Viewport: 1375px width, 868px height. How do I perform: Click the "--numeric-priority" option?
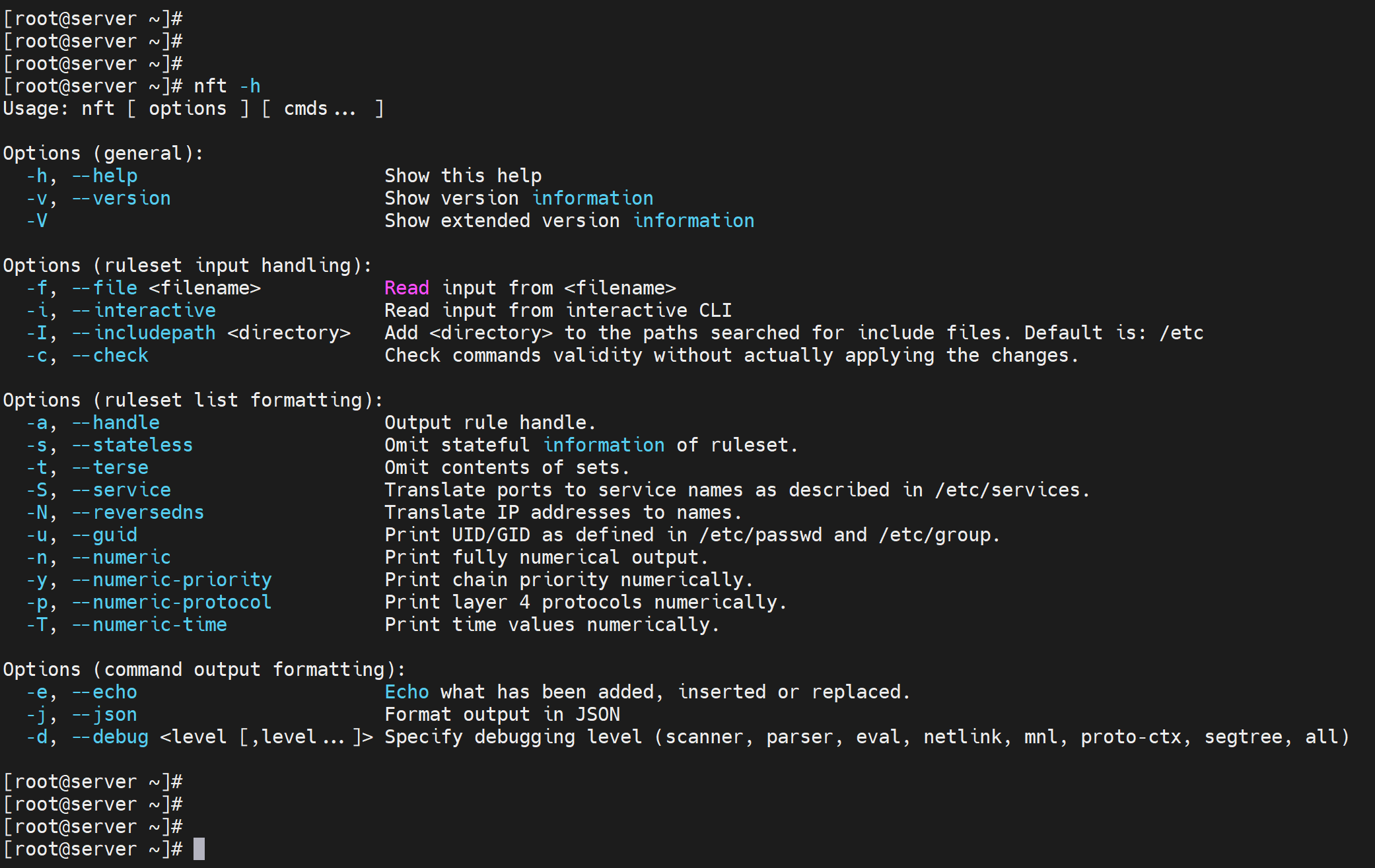tap(172, 580)
